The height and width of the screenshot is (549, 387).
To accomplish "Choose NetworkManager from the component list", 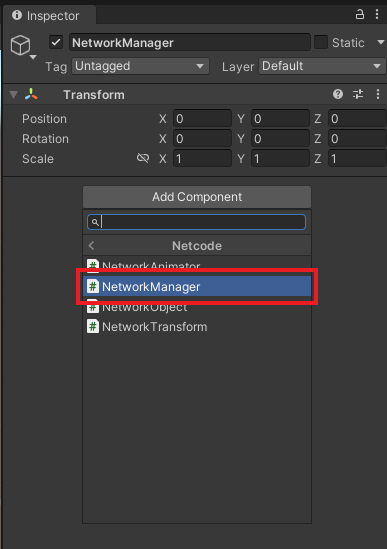I will click(x=197, y=286).
